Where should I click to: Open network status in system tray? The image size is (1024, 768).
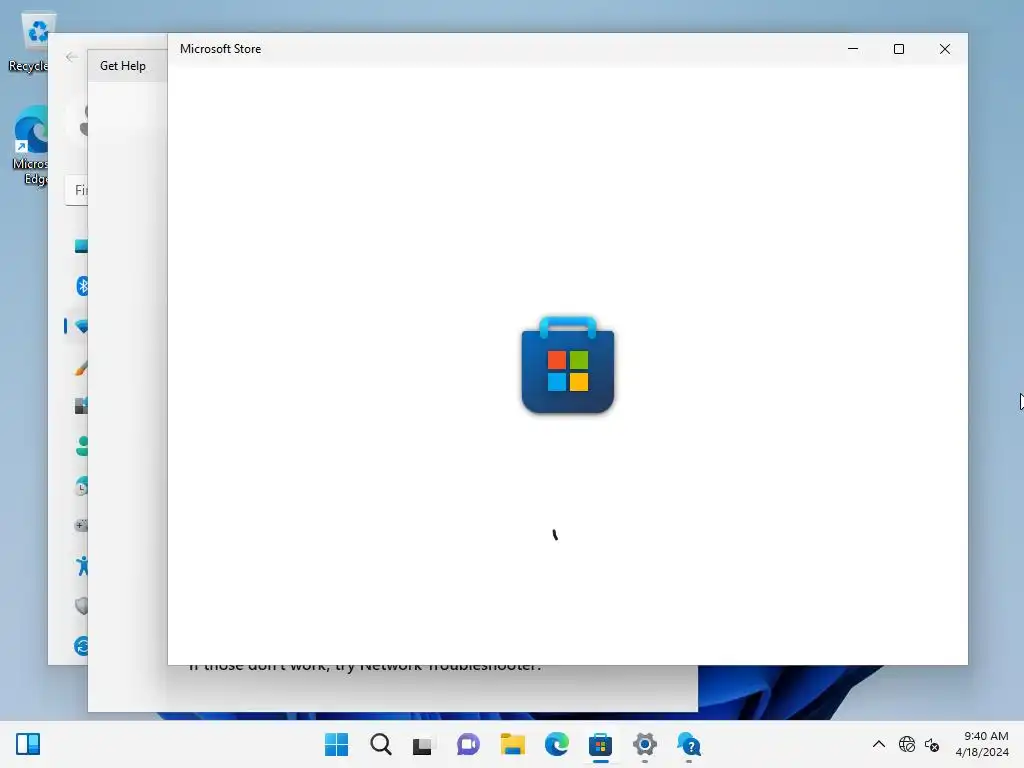pyautogui.click(x=906, y=744)
